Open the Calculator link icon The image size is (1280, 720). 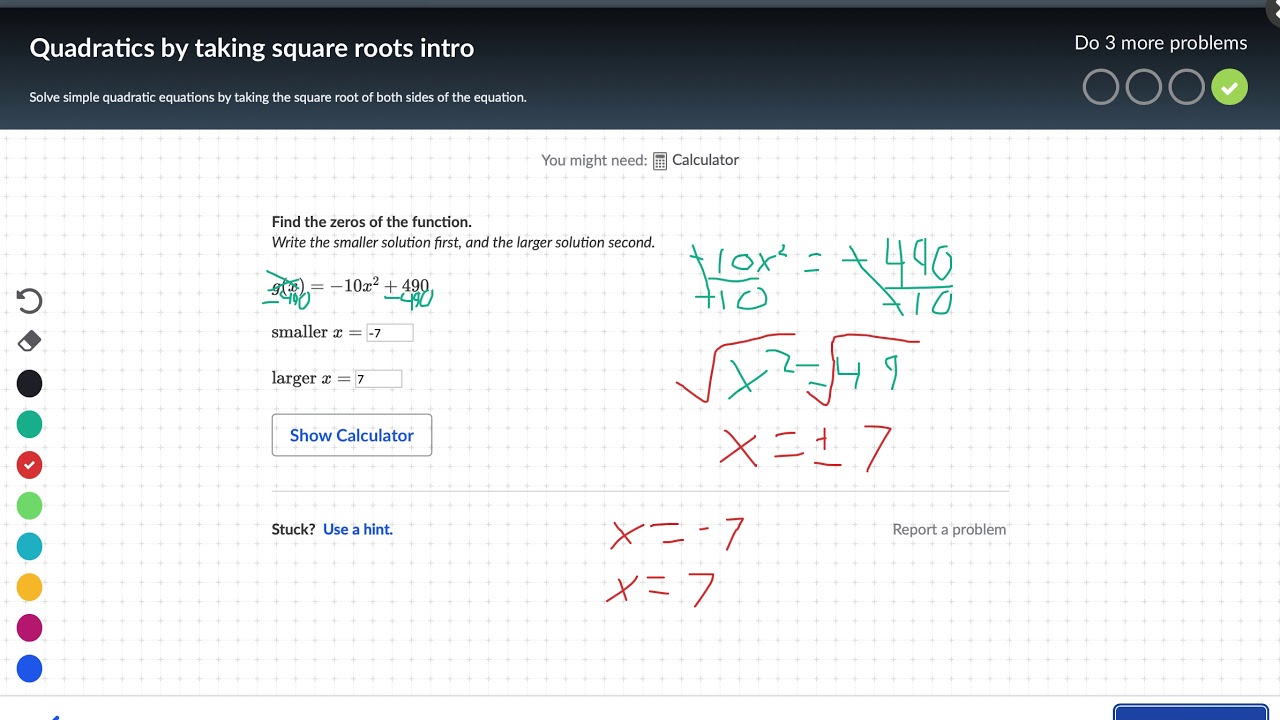(660, 161)
